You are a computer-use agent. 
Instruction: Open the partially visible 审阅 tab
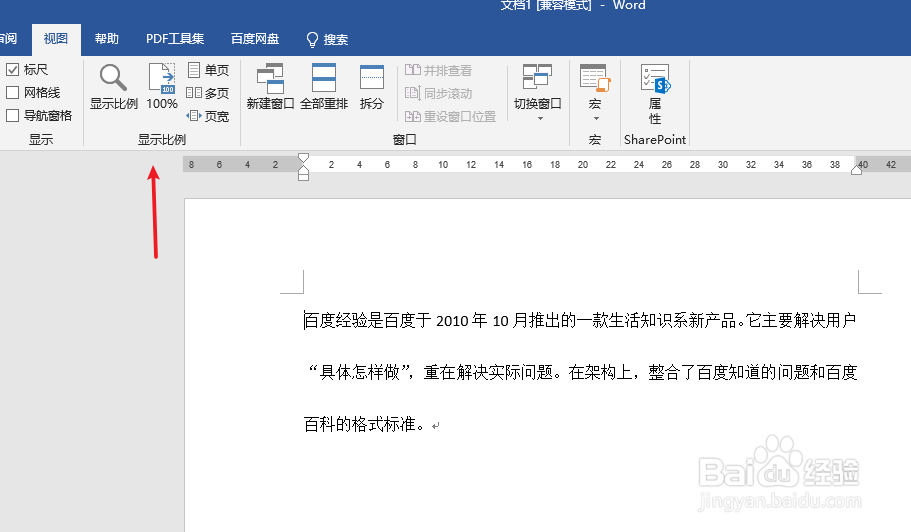pos(8,39)
